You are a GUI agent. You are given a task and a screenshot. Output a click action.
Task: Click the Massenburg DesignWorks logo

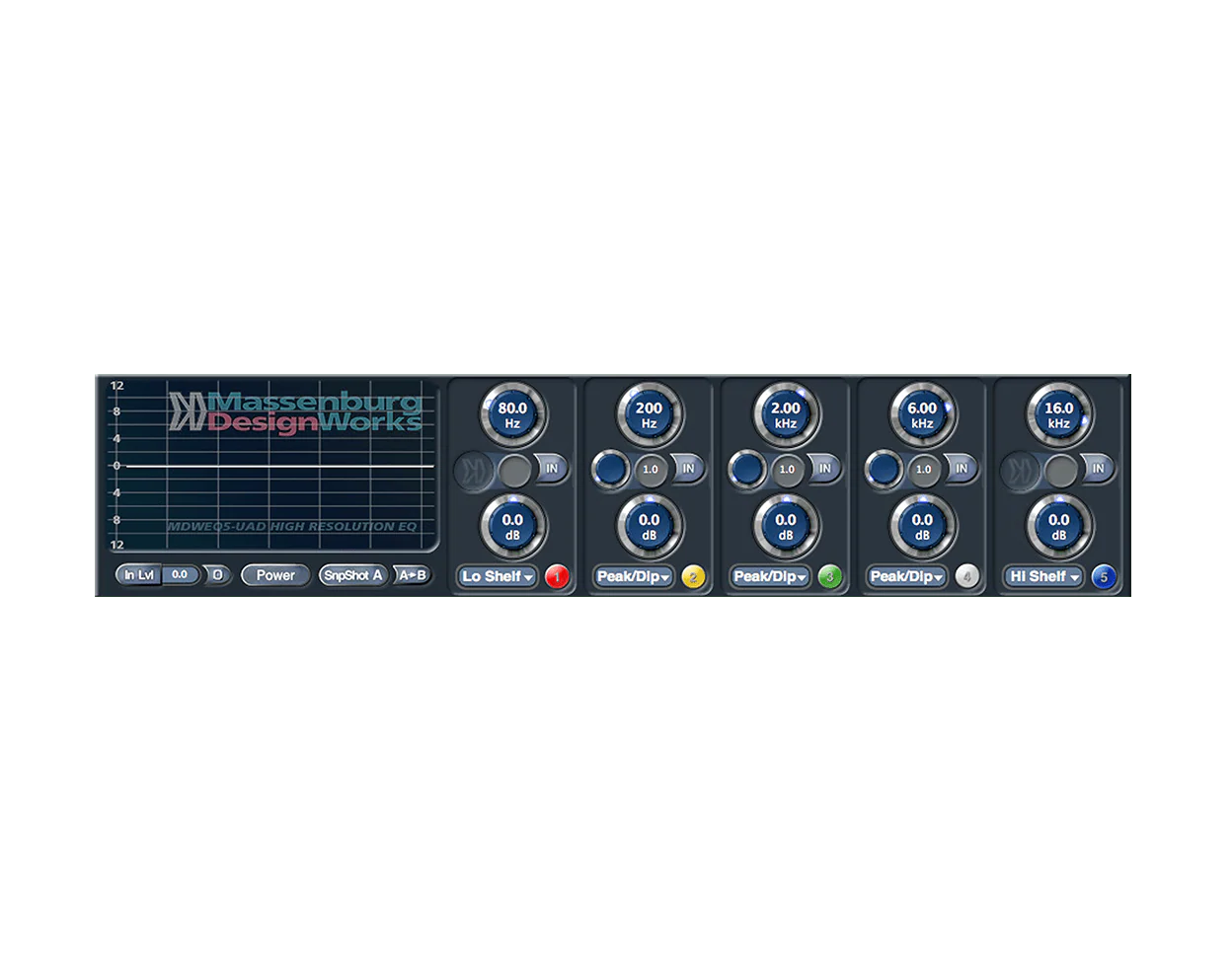pos(295,412)
